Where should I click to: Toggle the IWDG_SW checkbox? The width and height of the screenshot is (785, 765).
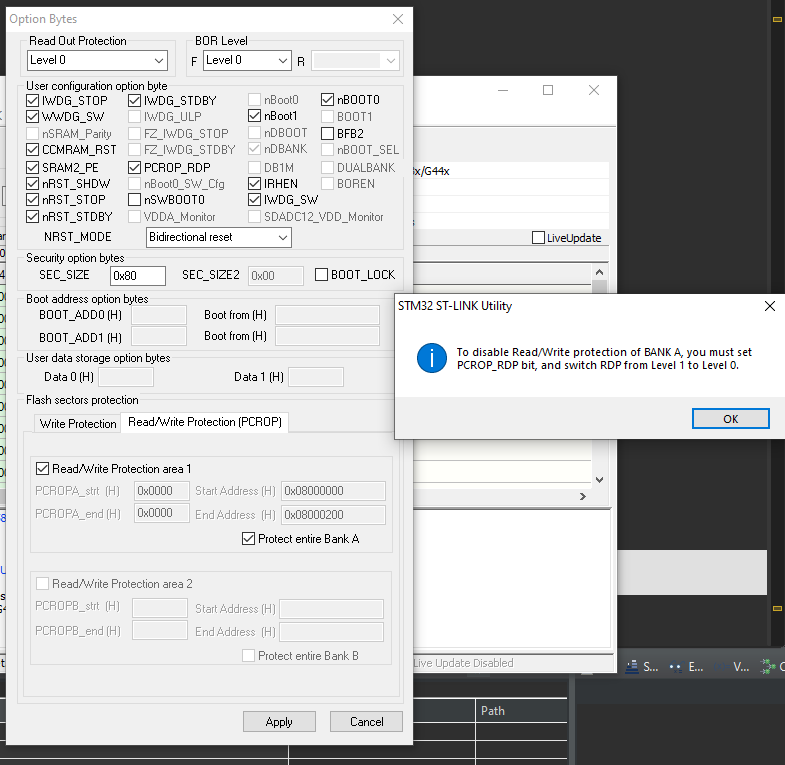click(x=254, y=200)
